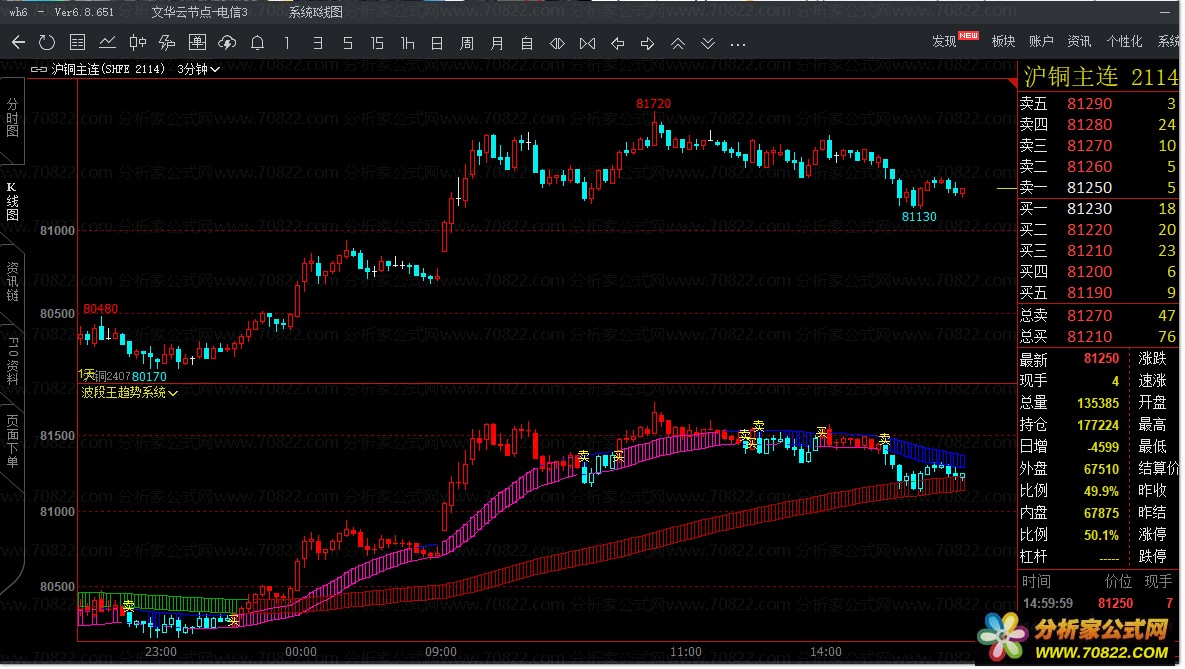Open the lightning trend indicator icon
The image size is (1185, 669).
pos(167,43)
